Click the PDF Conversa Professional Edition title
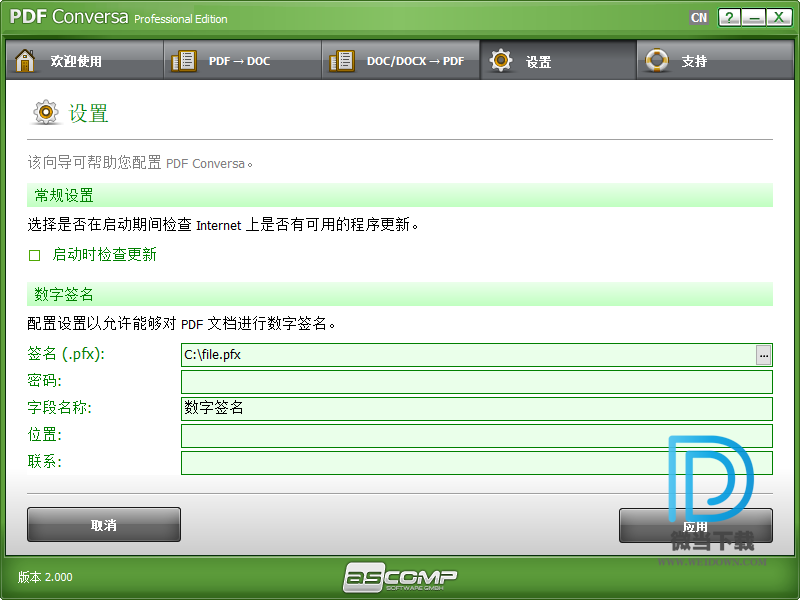The height and width of the screenshot is (600, 800). pos(118,17)
